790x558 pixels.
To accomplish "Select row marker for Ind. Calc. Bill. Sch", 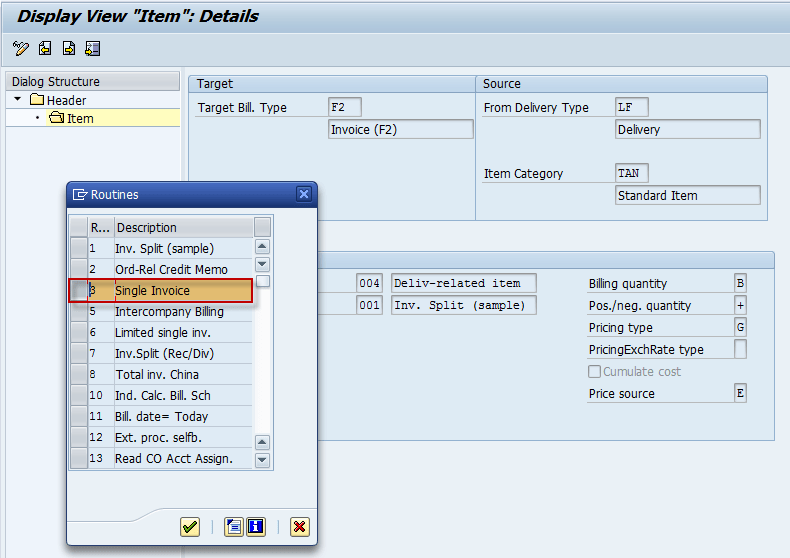I will click(x=79, y=395).
